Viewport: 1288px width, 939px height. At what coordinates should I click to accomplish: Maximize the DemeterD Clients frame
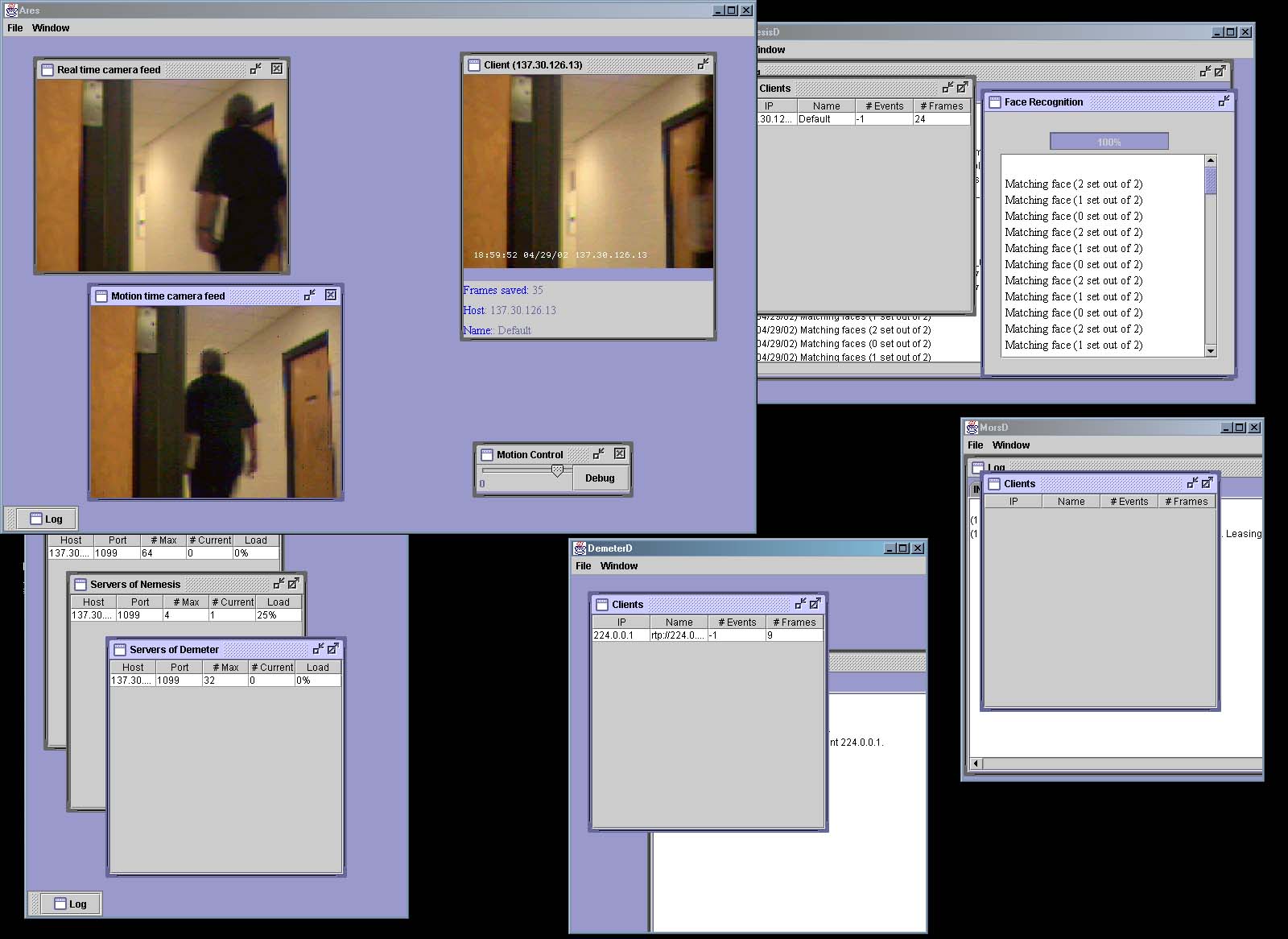click(815, 604)
